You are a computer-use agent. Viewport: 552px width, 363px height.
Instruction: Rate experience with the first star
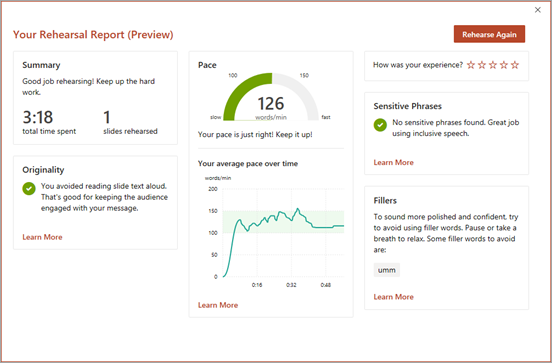(x=471, y=65)
